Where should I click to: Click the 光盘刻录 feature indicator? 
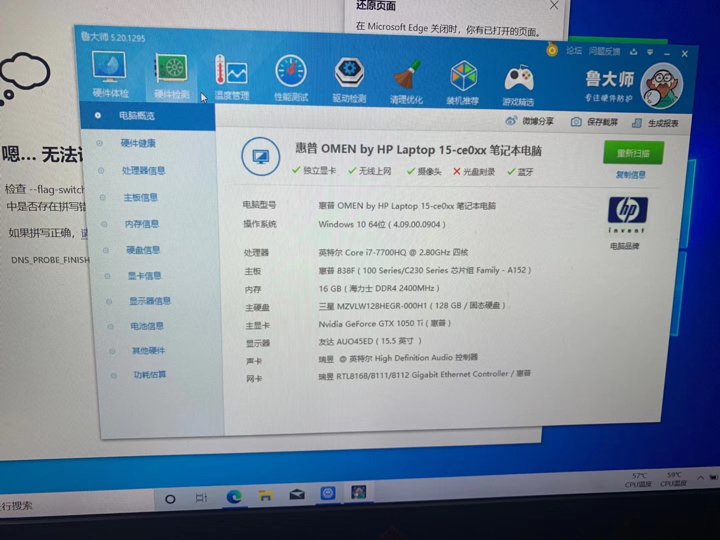point(474,172)
